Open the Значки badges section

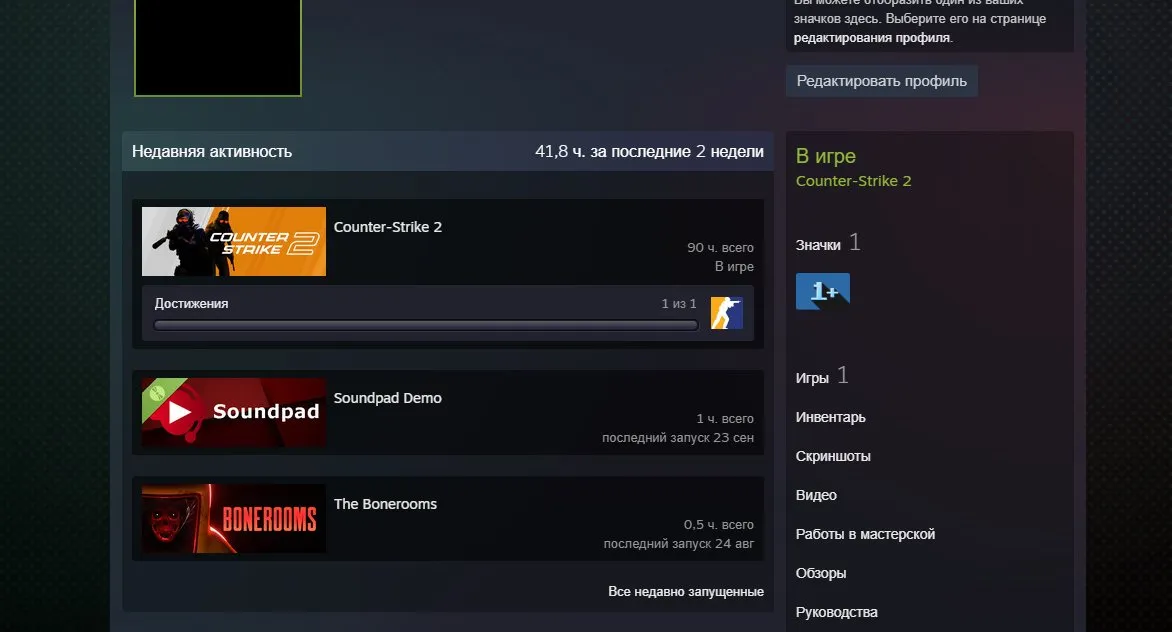[x=818, y=245]
